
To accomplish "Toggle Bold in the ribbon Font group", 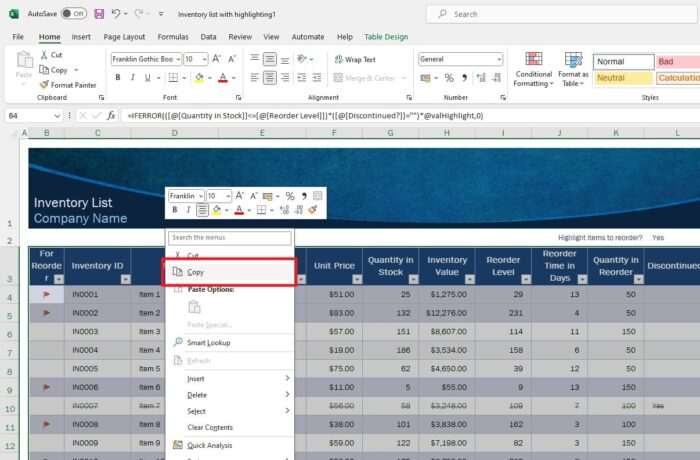I will coord(116,78).
